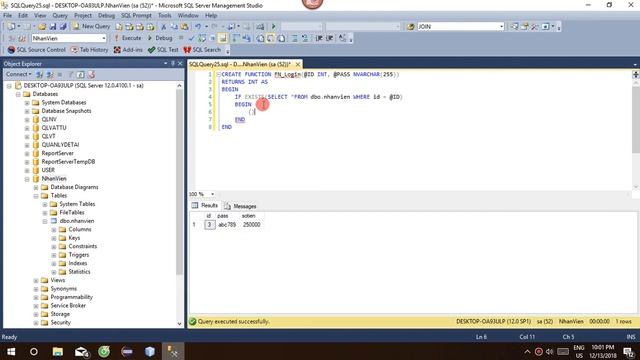Click the Refresh icon in Object Explorer
Image resolution: width=640 pixels, height=360 pixels.
[x=81, y=75]
